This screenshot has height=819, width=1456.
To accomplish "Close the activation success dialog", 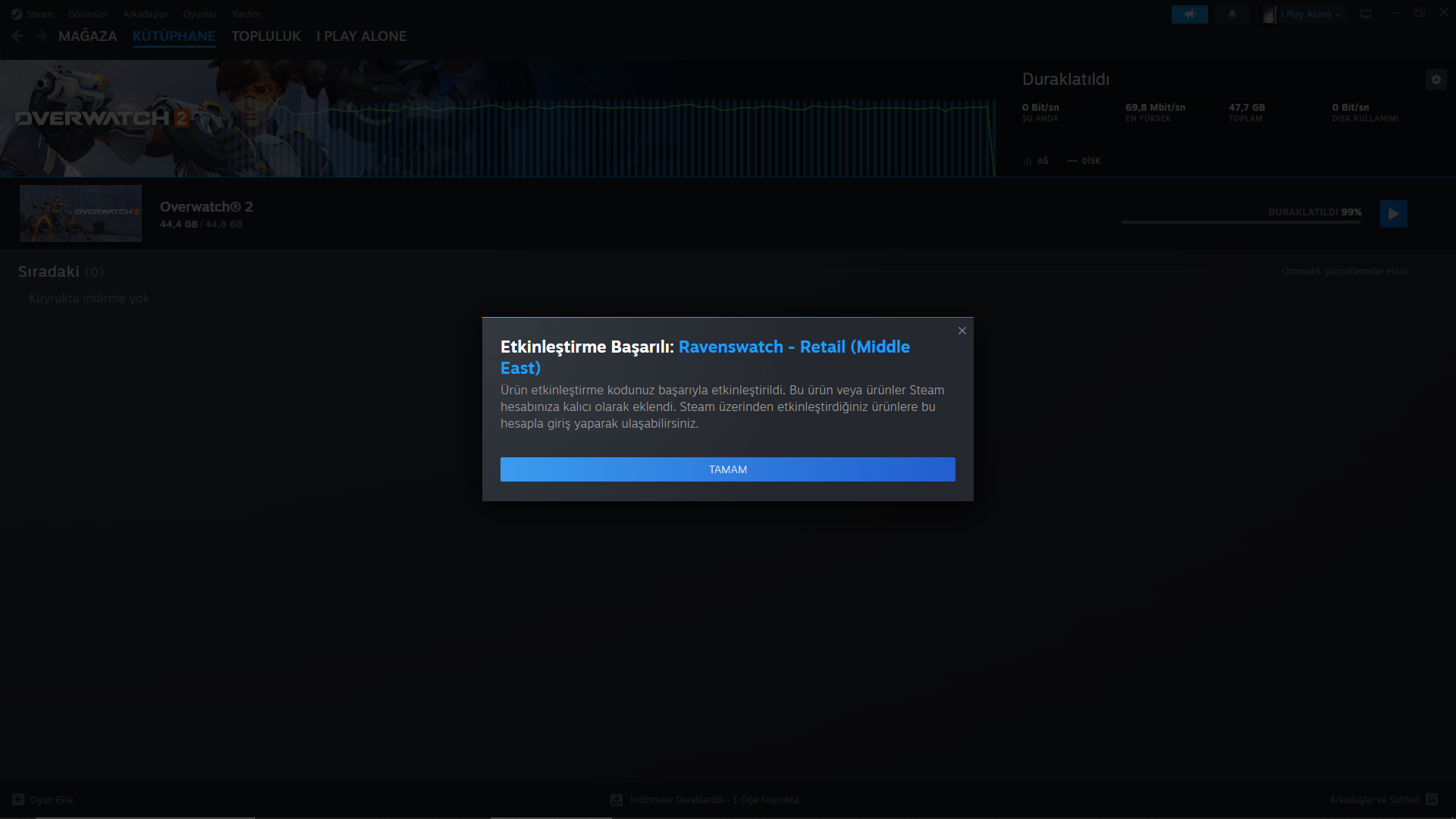I will coord(962,331).
